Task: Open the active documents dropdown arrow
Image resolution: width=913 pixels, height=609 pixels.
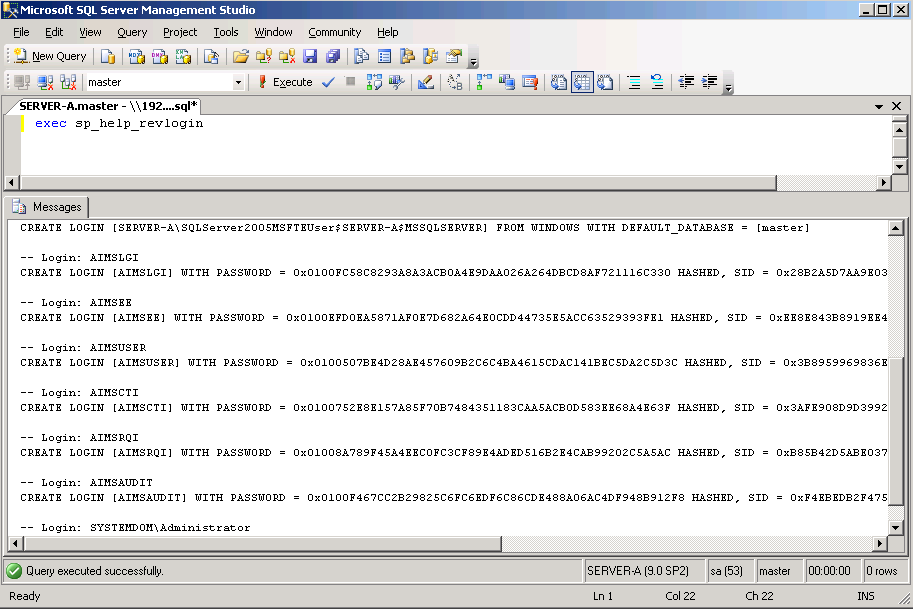Action: coord(878,105)
